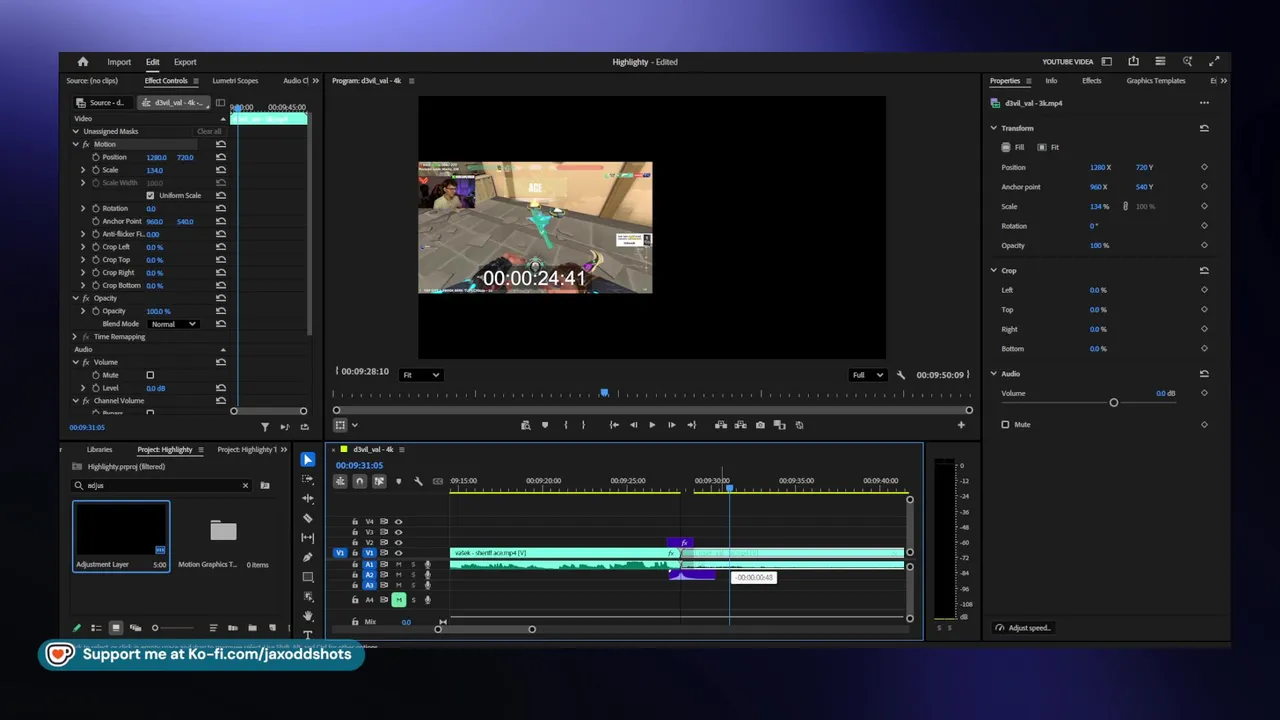Open the Libraries tab

pos(99,450)
